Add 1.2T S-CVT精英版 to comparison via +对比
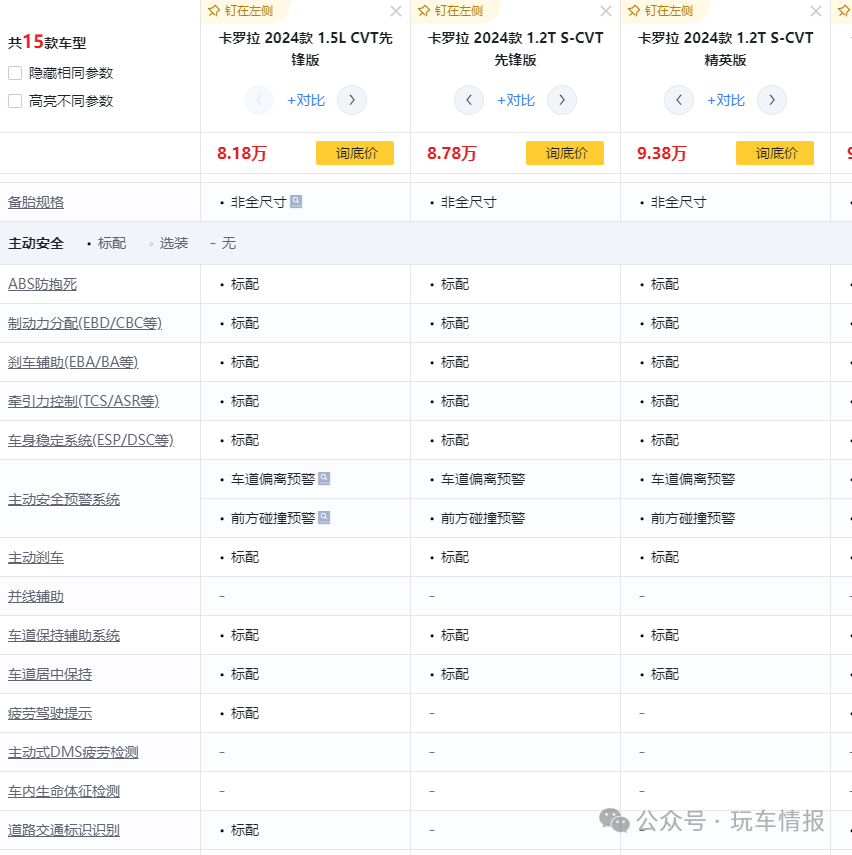852x855 pixels. tap(726, 100)
